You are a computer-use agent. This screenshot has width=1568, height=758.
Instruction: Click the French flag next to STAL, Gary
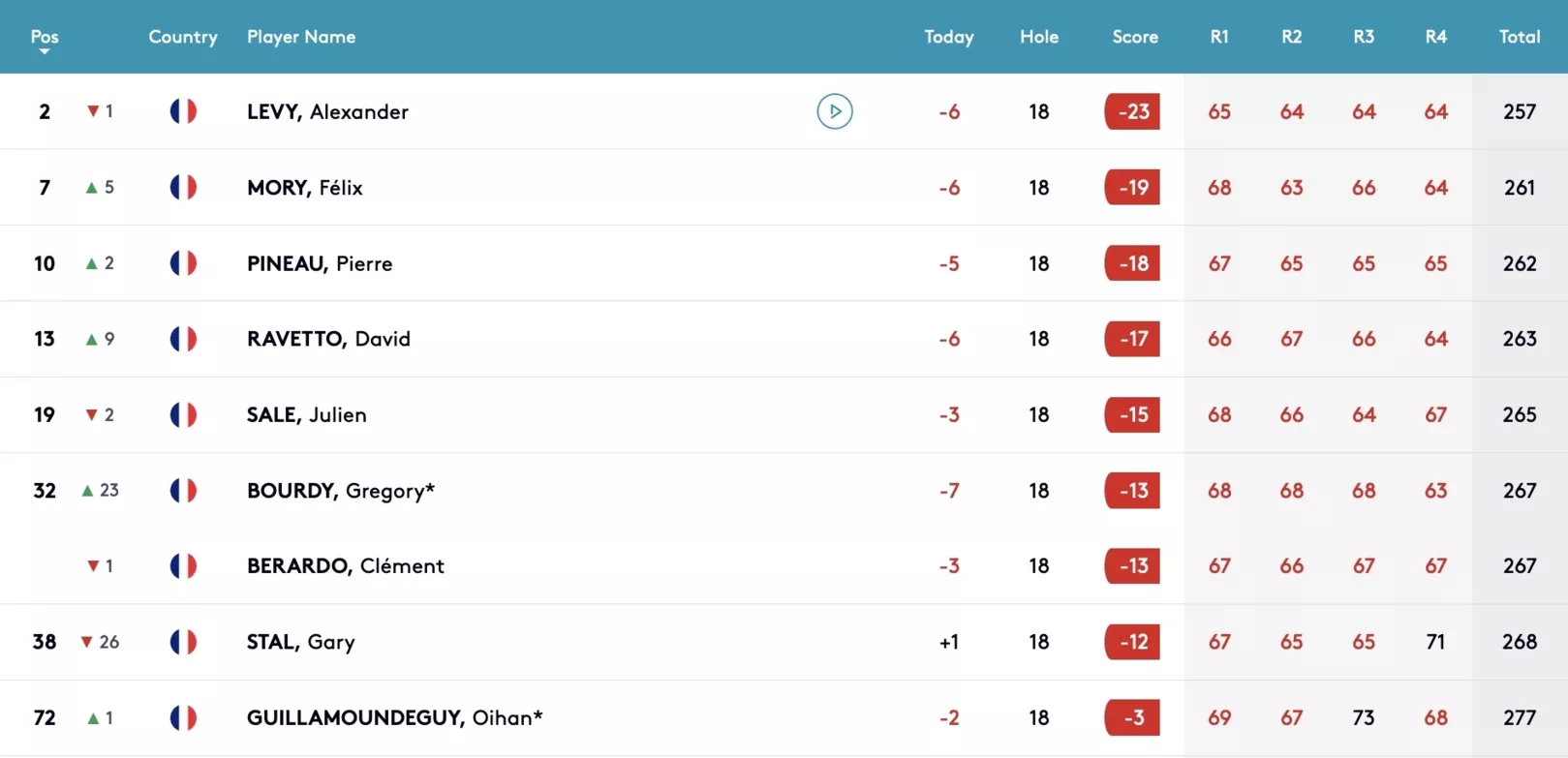click(183, 642)
